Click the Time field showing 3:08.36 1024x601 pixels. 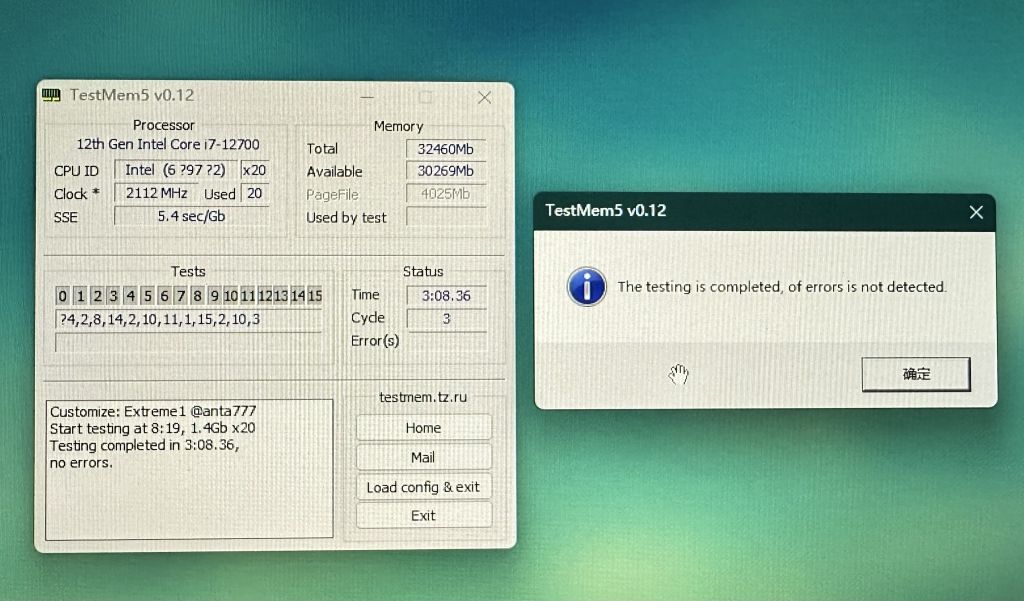446,295
